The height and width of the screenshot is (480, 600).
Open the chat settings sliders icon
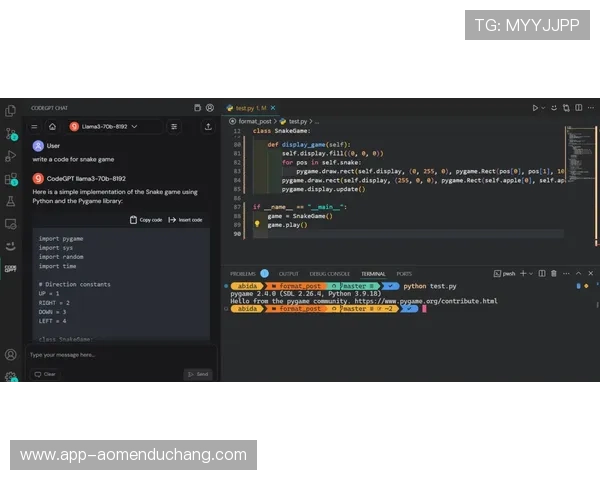(174, 127)
